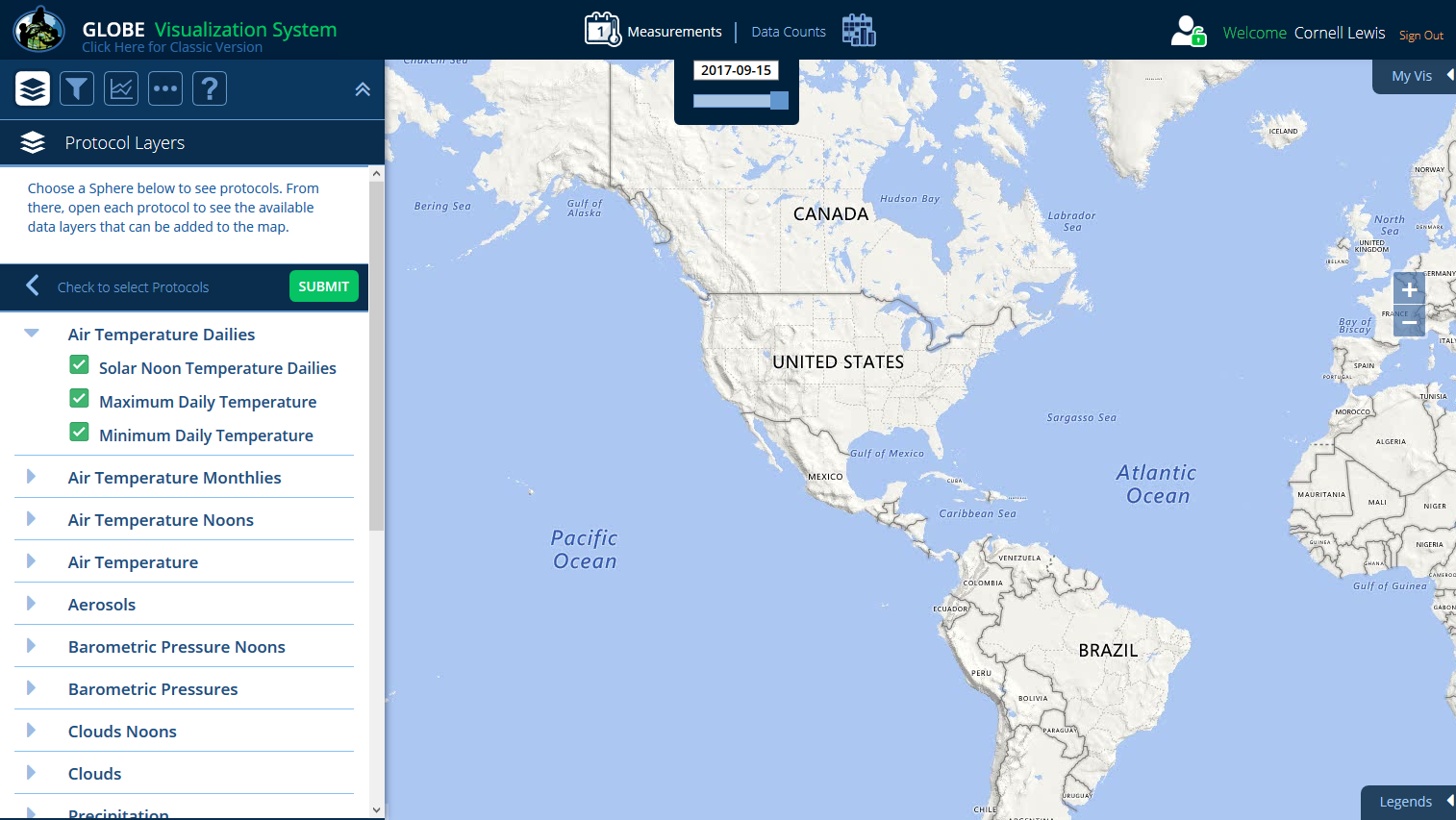Viewport: 1456px width, 820px height.
Task: Click the BRAZIL map label
Action: 1108,651
